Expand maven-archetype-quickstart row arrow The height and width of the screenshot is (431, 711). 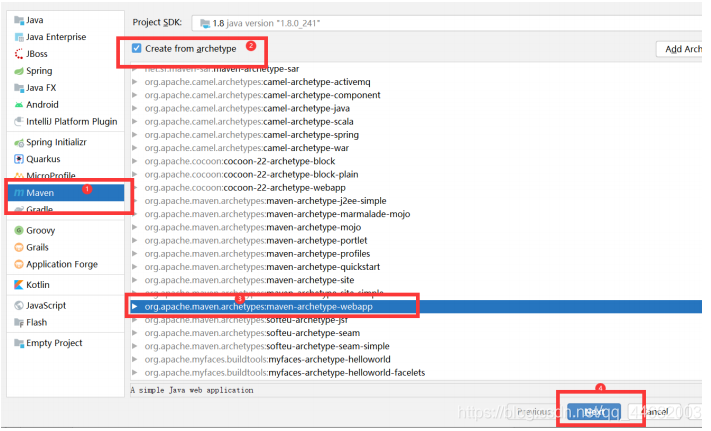[x=135, y=267]
